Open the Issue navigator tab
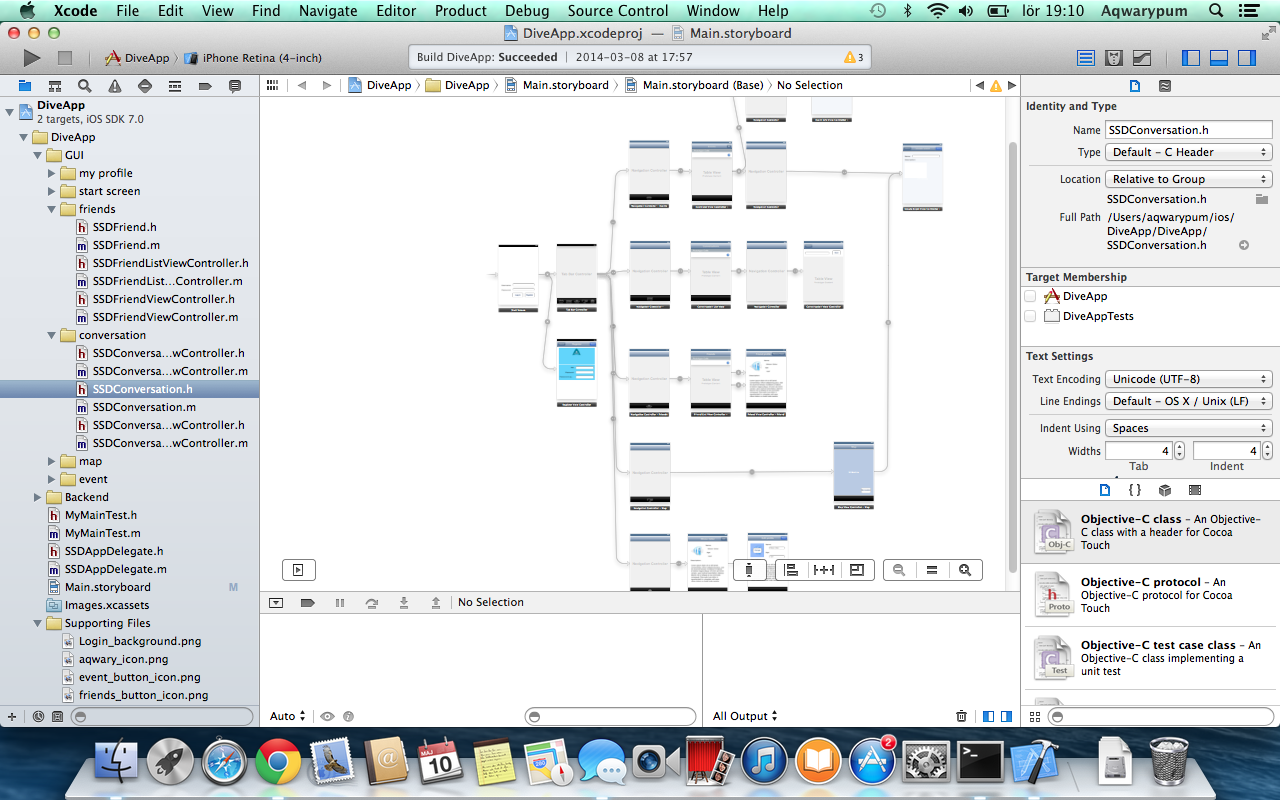The width and height of the screenshot is (1280, 800). 115,86
